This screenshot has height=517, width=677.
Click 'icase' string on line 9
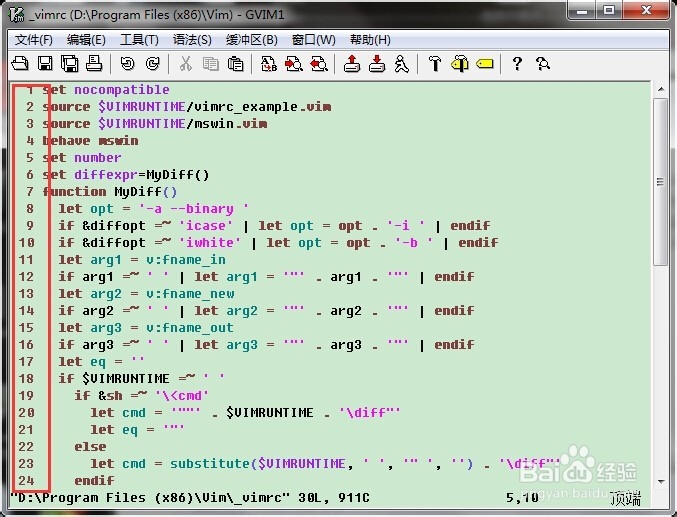pos(206,226)
